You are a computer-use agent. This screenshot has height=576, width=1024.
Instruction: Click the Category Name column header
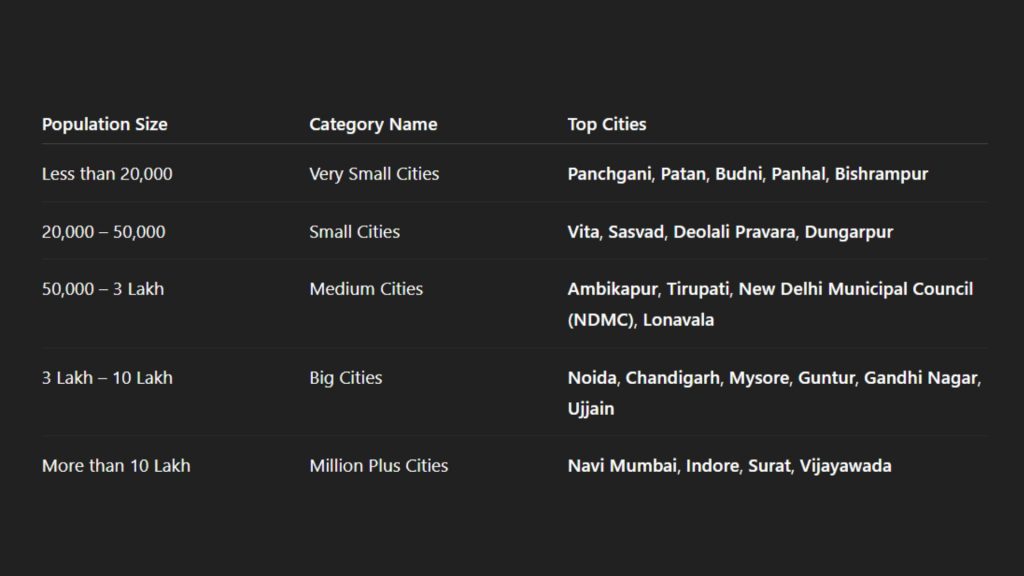pyautogui.click(x=373, y=124)
